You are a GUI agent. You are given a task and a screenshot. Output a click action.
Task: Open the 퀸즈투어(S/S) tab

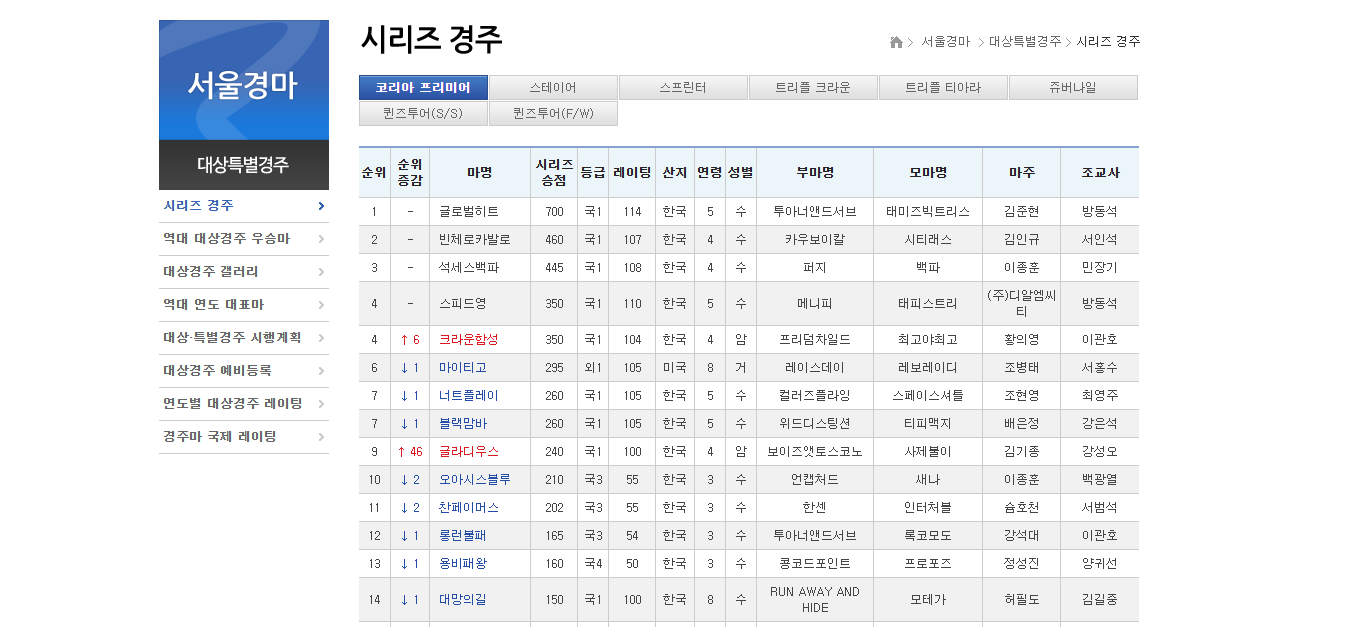pyautogui.click(x=423, y=114)
